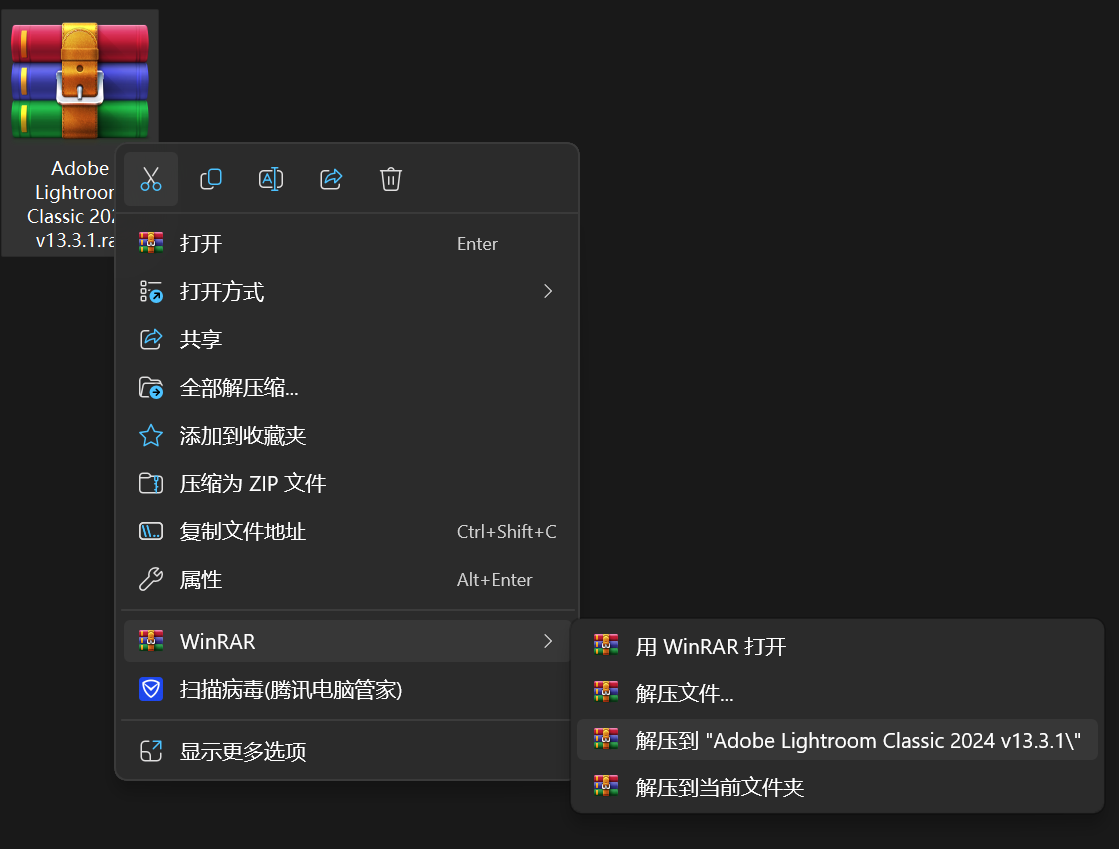
Task: Click 复制文件地址 menu entry
Action: (x=243, y=532)
